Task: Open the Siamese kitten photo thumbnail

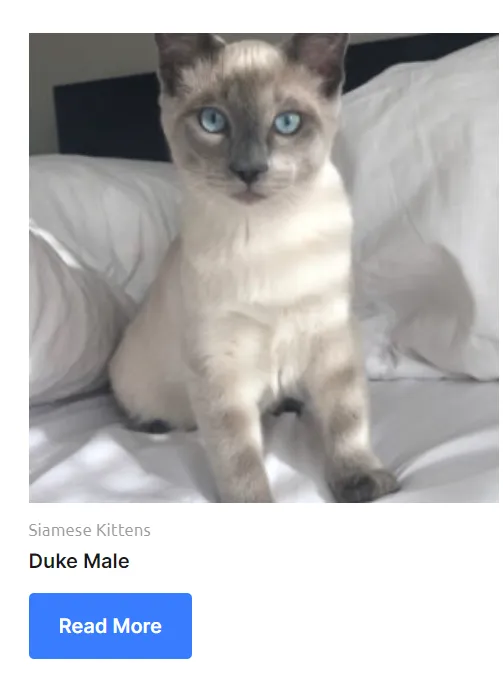Action: click(x=264, y=267)
